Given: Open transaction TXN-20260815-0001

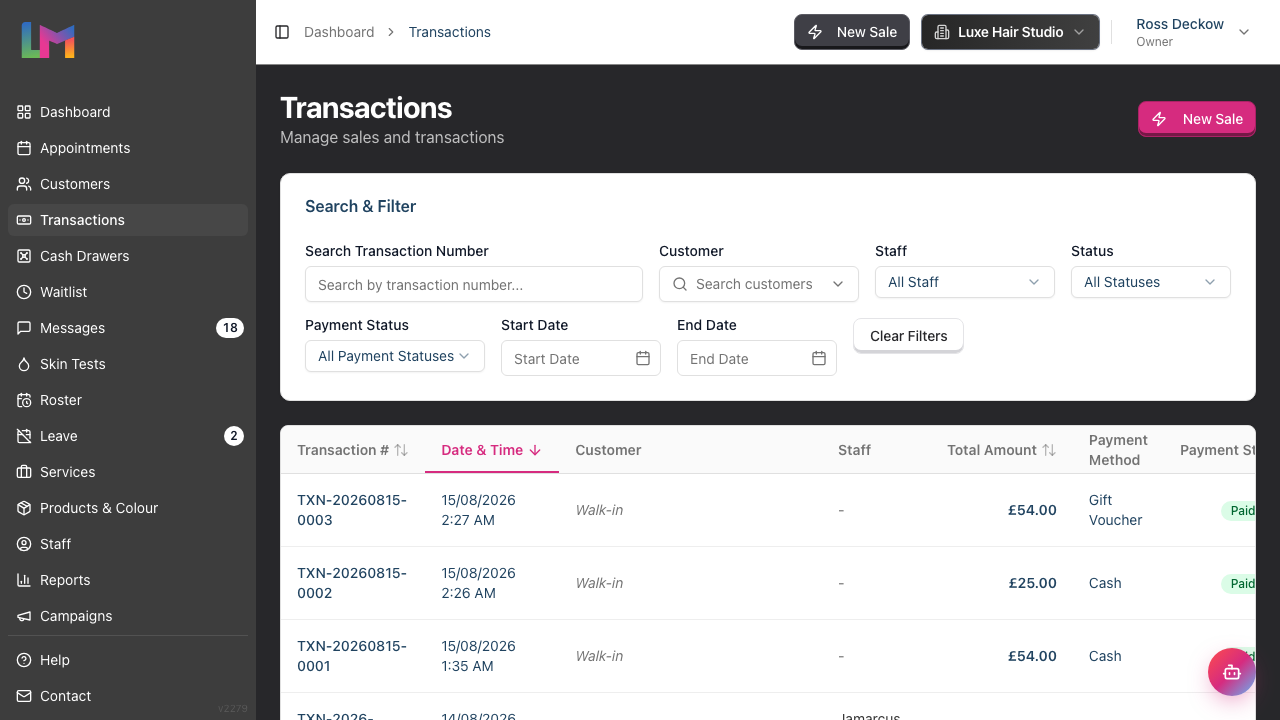Looking at the screenshot, I should click(x=352, y=656).
